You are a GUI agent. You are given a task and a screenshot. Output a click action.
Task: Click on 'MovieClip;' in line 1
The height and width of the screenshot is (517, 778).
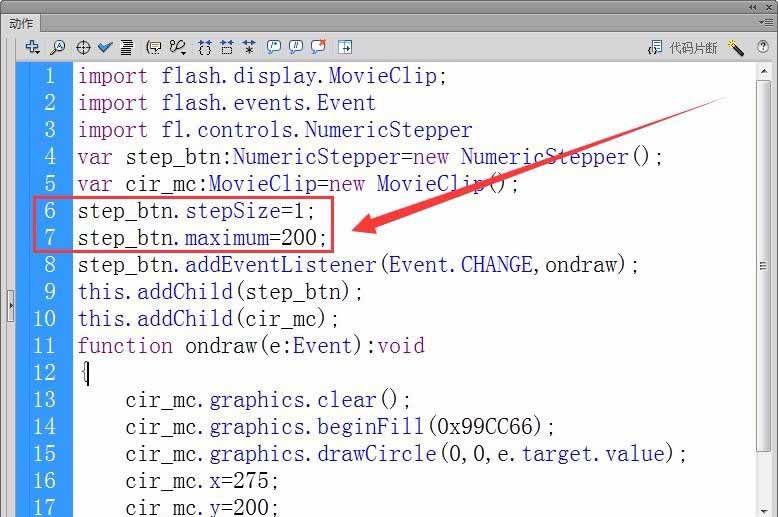(x=388, y=76)
